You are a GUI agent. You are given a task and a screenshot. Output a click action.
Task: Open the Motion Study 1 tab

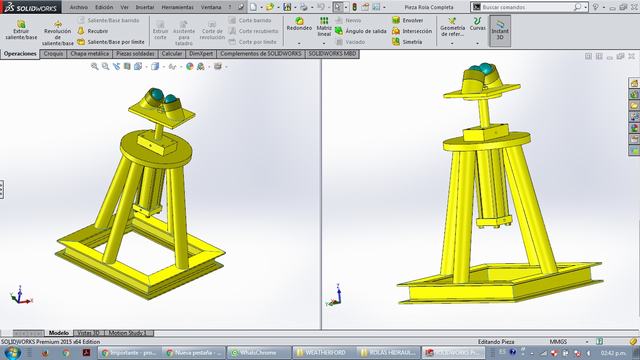[127, 333]
